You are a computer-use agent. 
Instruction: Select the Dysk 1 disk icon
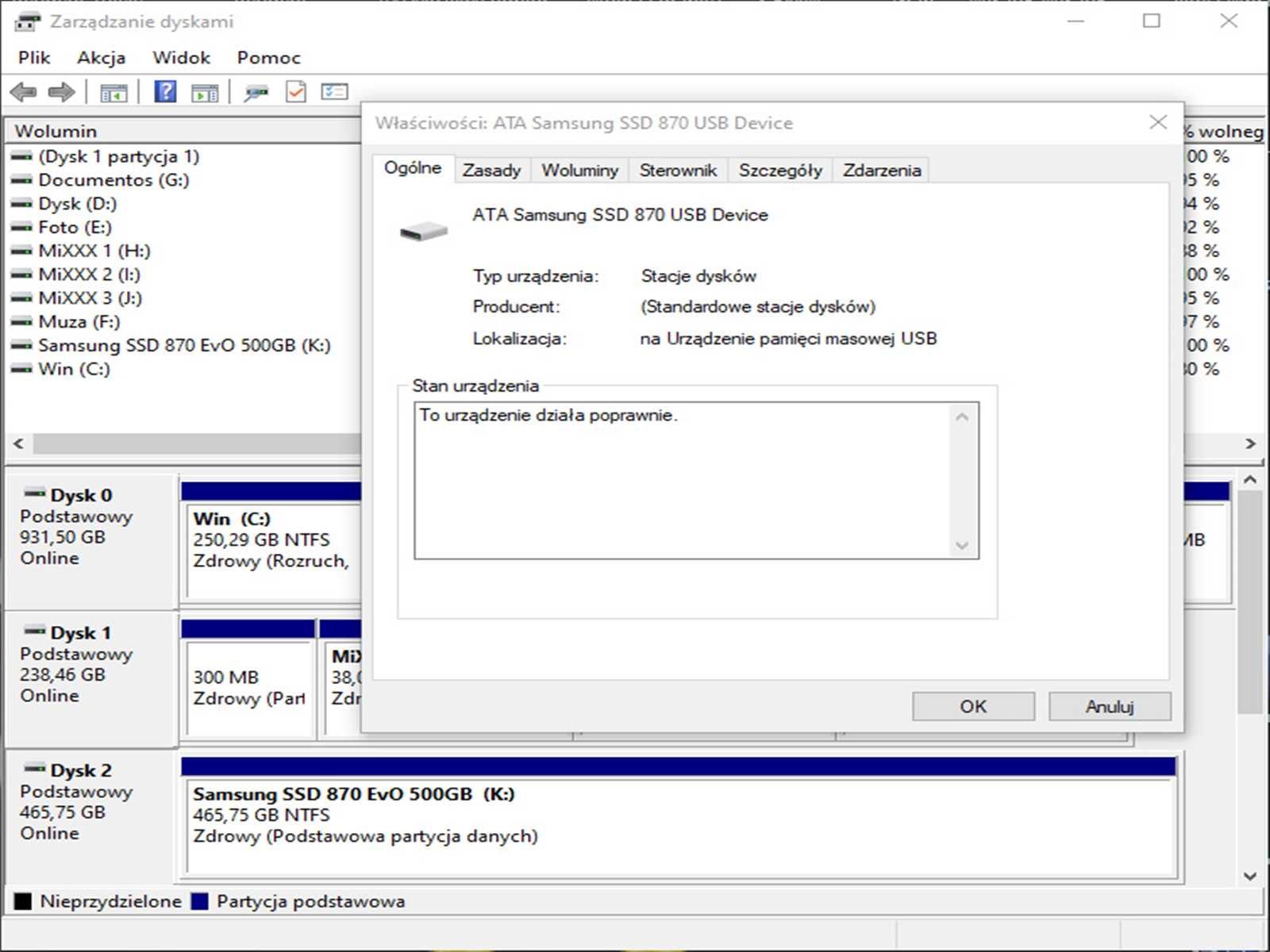[34, 631]
